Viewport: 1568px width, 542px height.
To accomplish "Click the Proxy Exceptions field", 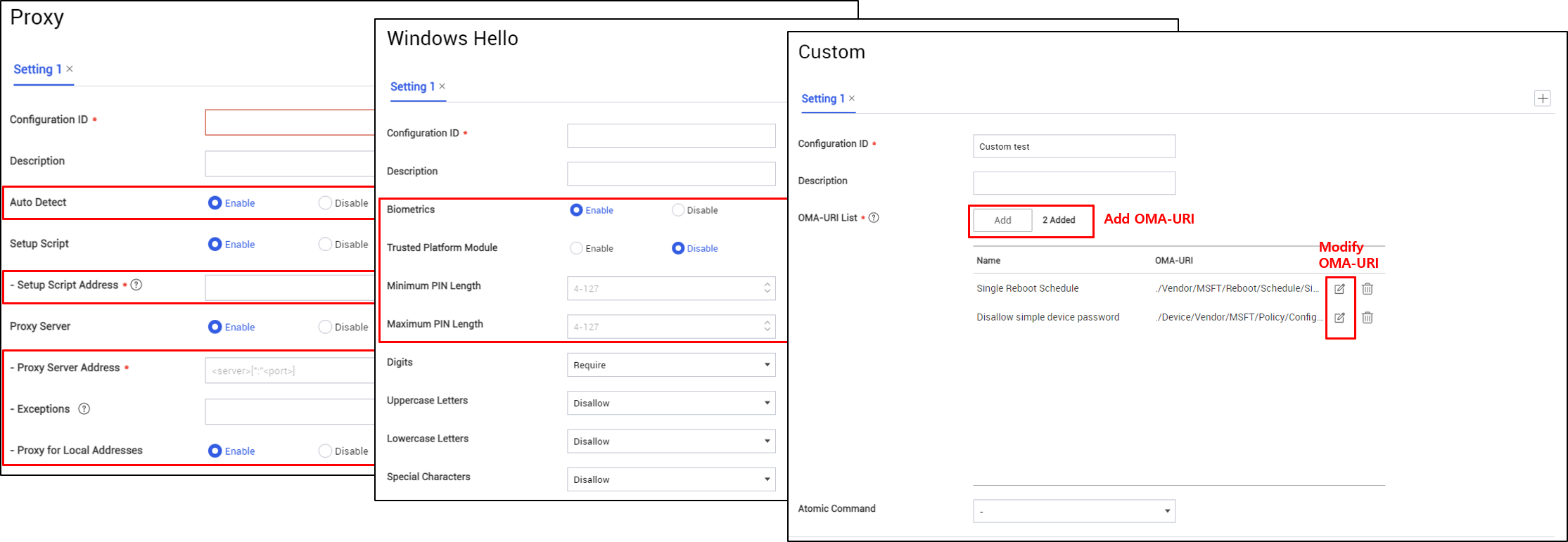I will point(290,412).
